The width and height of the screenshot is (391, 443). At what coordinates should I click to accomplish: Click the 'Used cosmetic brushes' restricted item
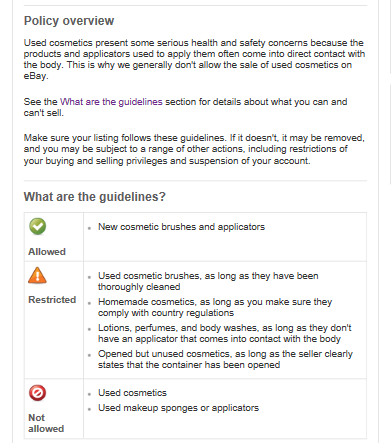pos(208,281)
